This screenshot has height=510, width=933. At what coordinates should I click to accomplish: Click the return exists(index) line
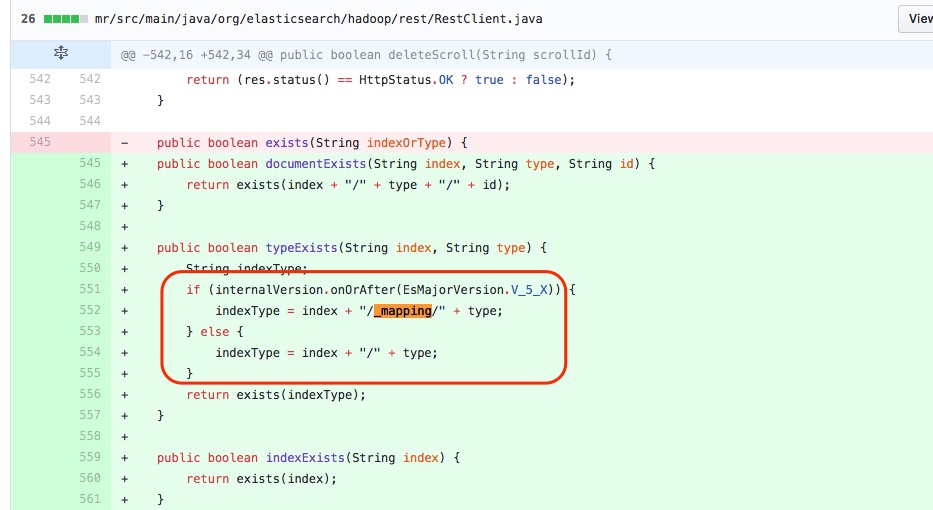coord(262,478)
